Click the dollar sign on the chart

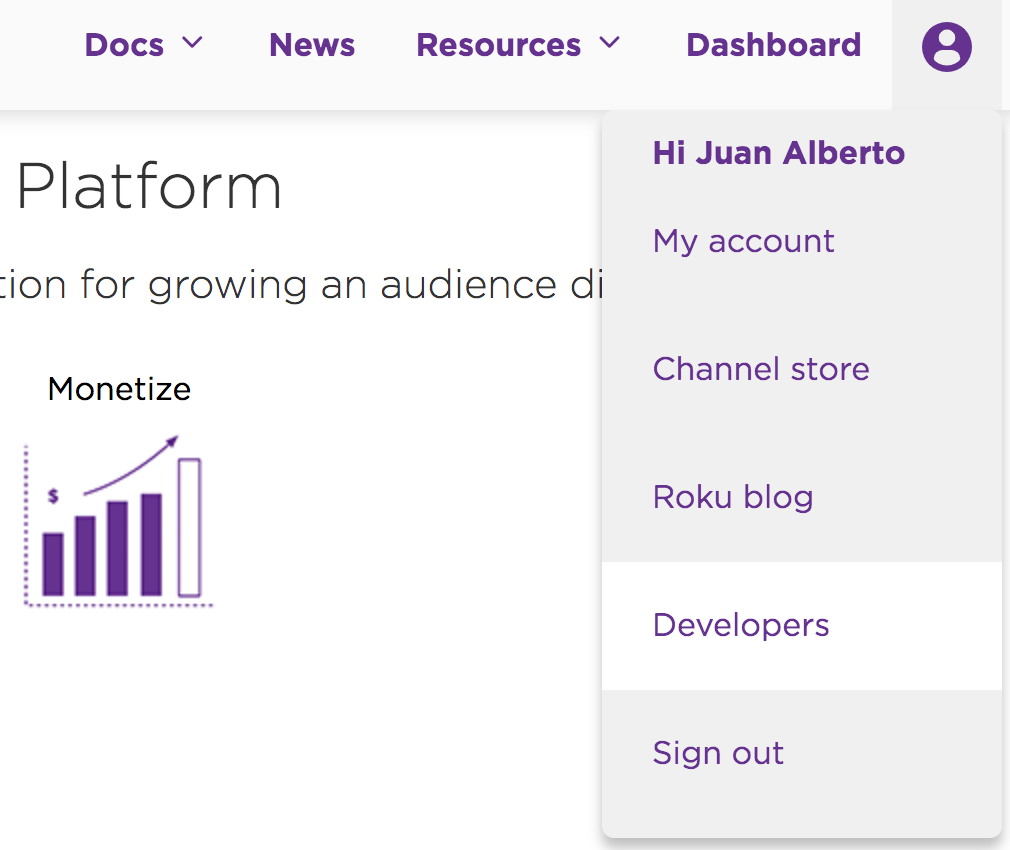click(x=53, y=496)
